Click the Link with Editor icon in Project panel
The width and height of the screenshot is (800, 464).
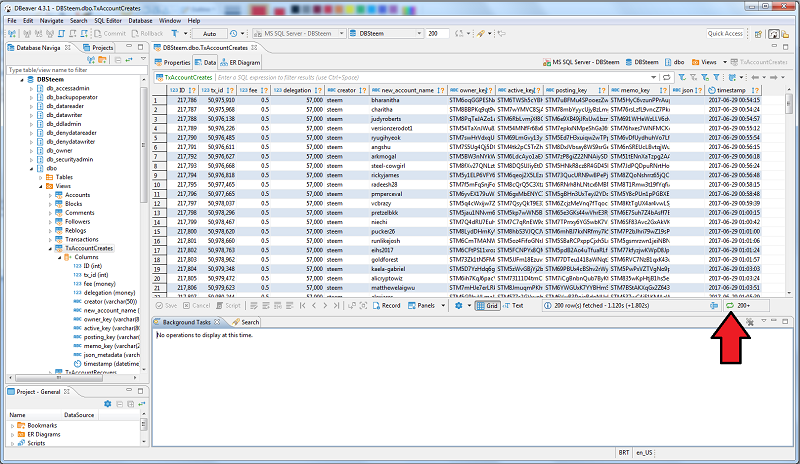click(141, 404)
